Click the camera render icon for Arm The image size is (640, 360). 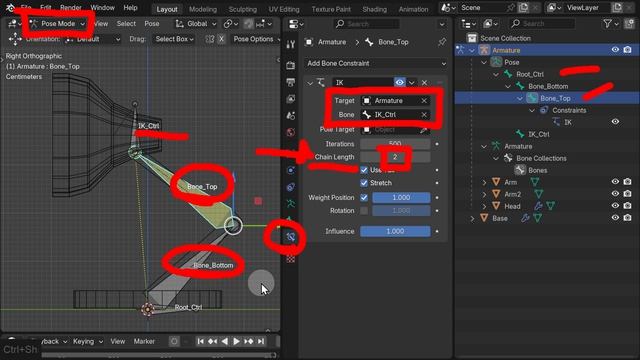click(x=627, y=182)
